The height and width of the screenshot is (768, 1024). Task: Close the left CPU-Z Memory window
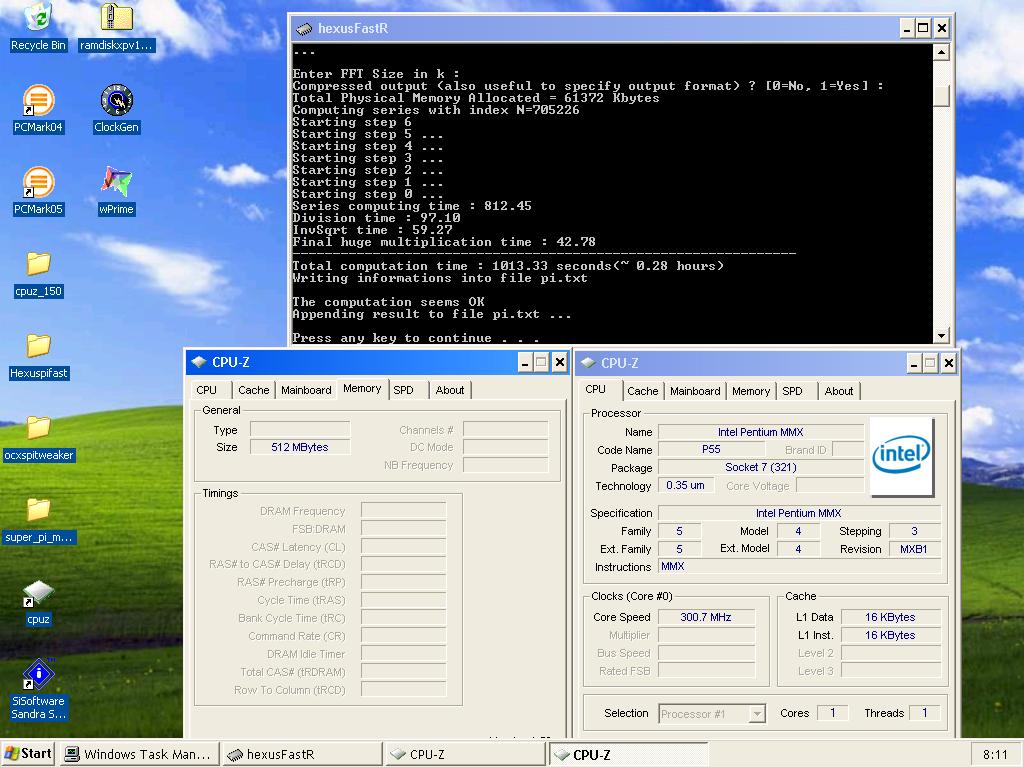[560, 362]
